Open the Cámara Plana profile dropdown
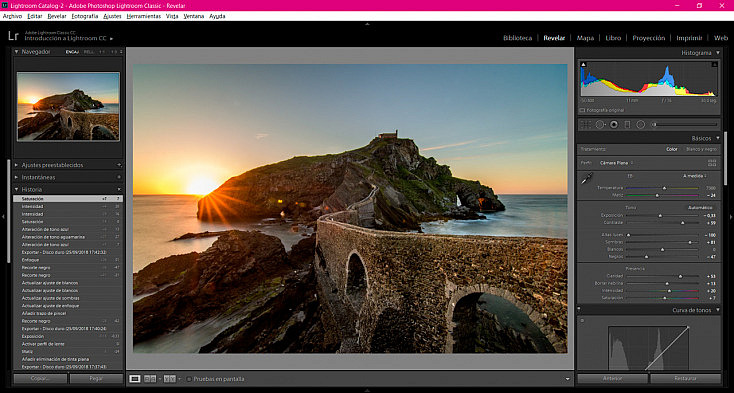The width and height of the screenshot is (734, 393). coord(616,163)
